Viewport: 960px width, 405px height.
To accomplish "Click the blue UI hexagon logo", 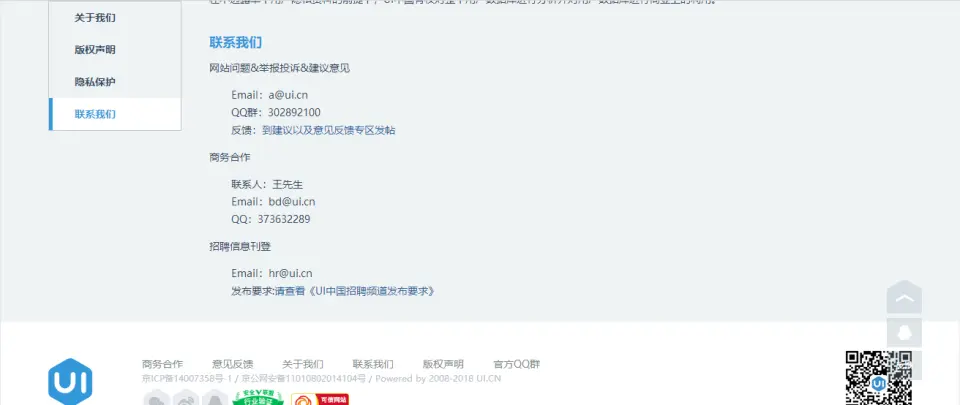I will [x=70, y=382].
